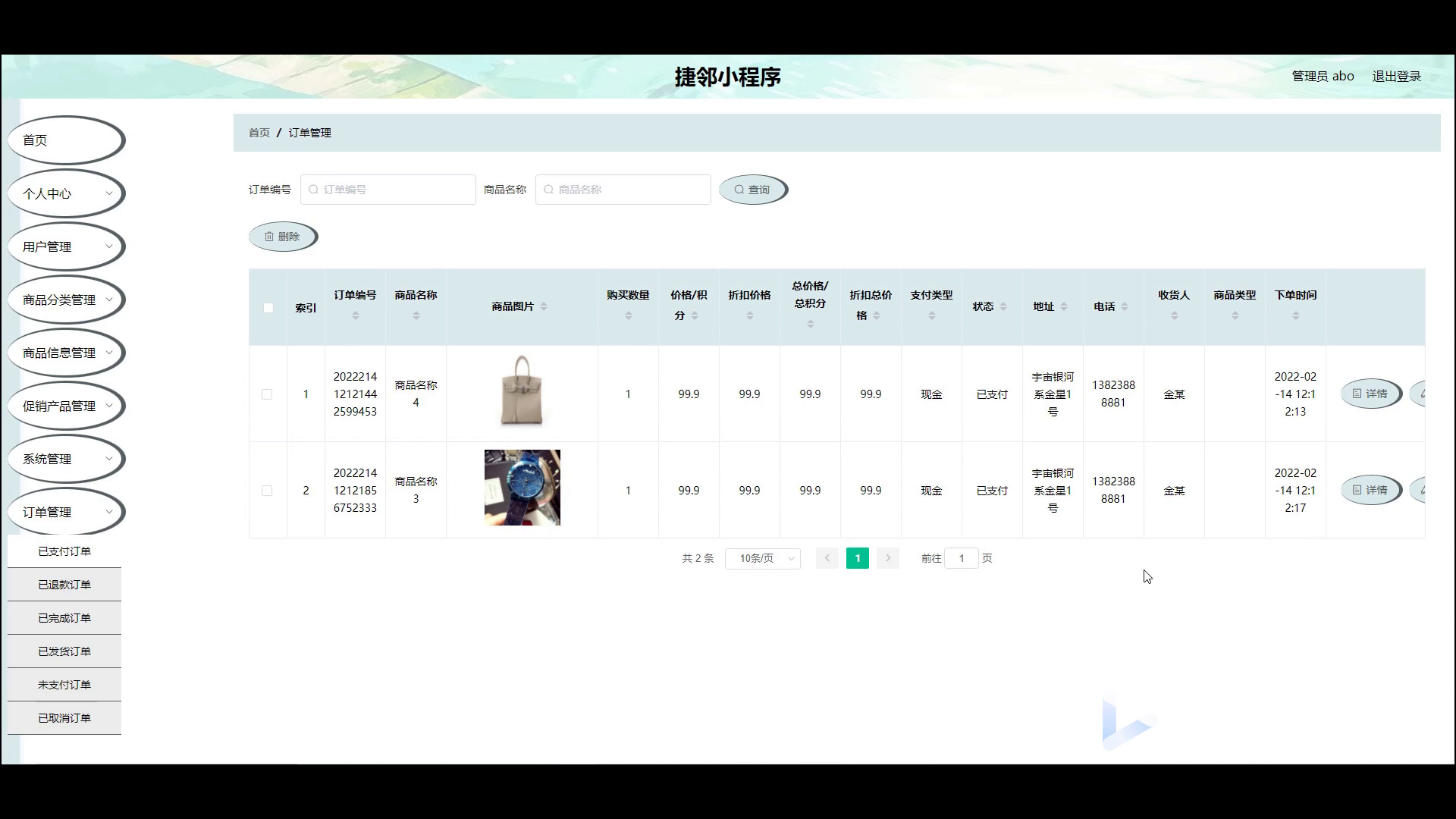Click the 查询 search button
The image size is (1456, 819).
[x=753, y=190]
